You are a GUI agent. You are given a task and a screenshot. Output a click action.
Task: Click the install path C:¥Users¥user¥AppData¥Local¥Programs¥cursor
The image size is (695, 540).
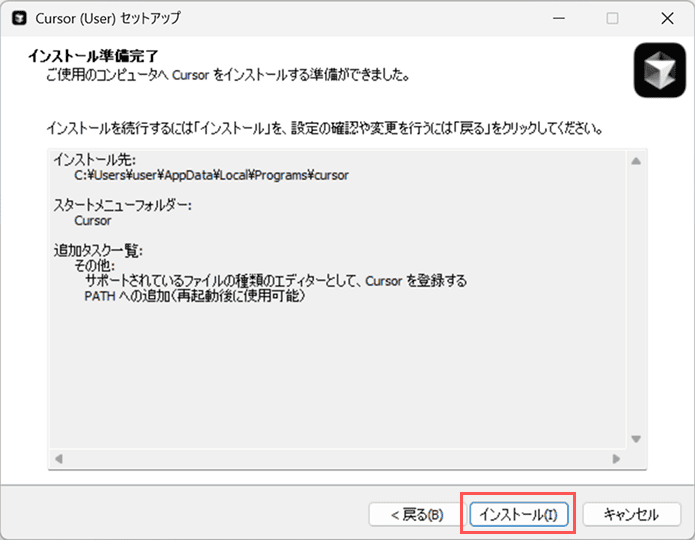click(211, 175)
